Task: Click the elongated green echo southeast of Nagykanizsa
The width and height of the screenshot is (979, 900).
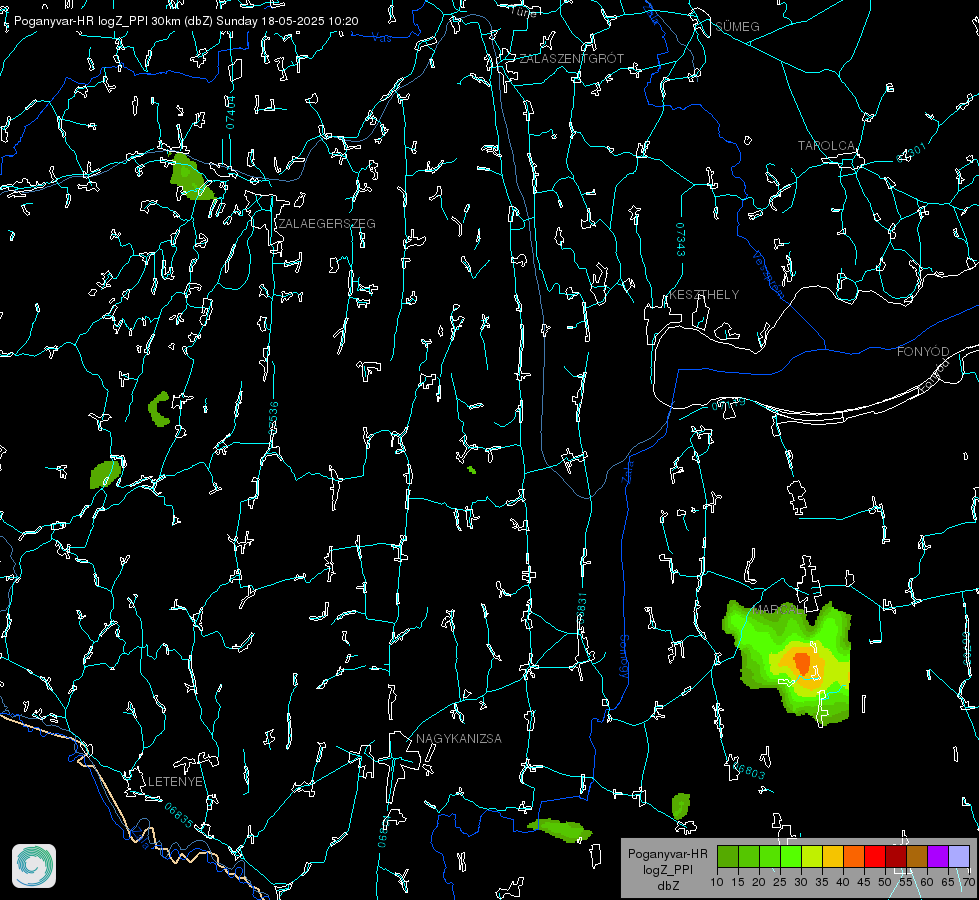Action: (x=559, y=829)
